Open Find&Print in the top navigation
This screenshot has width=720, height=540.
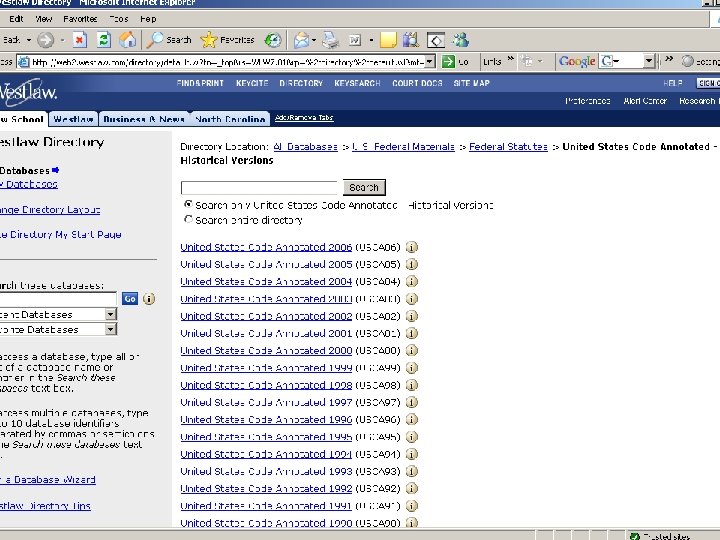(x=200, y=83)
